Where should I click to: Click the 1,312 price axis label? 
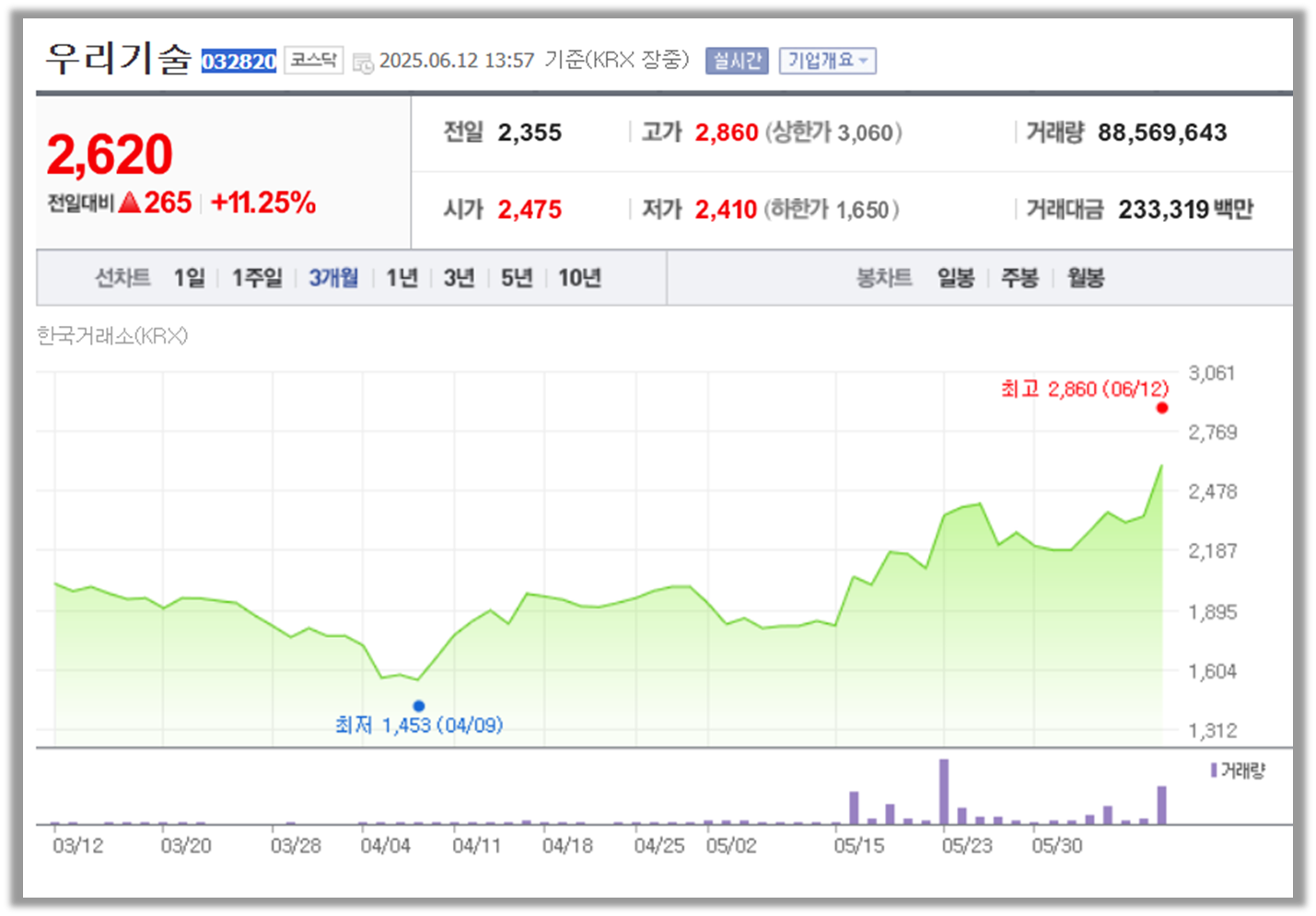pos(1212,731)
